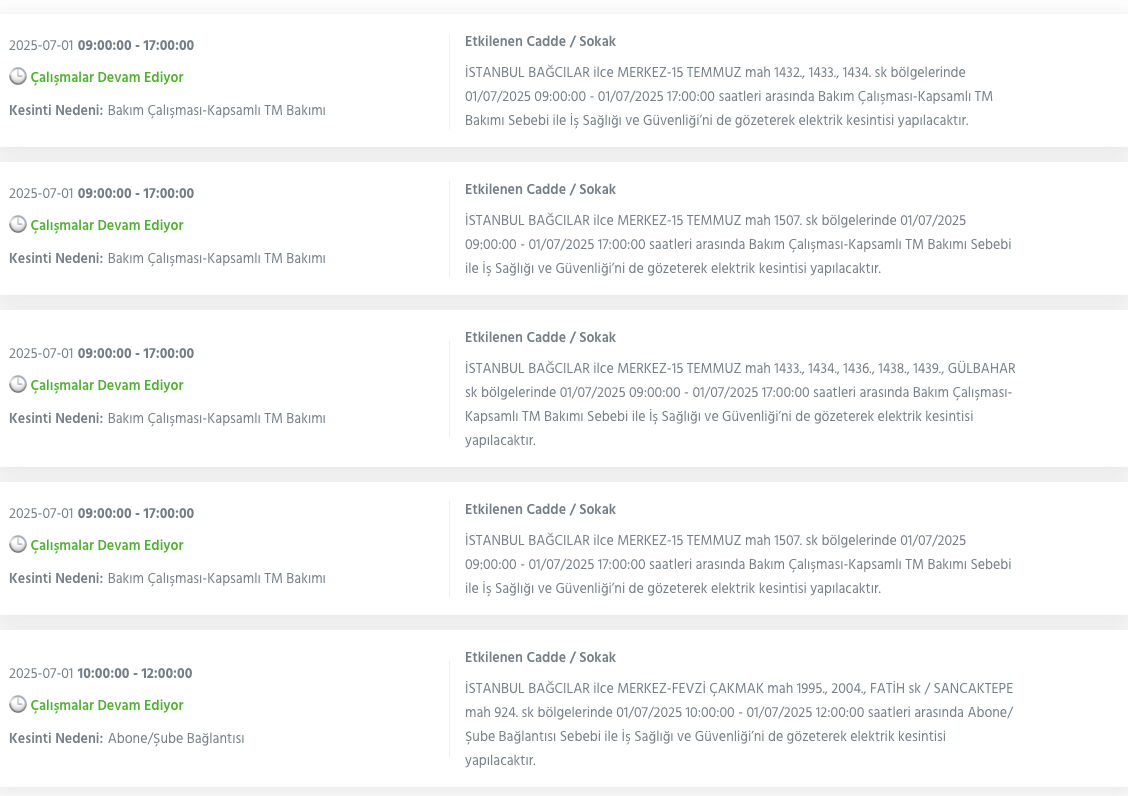The image size is (1128, 796).
Task: Click the date-time line of the first outage entry
Action: click(x=101, y=45)
